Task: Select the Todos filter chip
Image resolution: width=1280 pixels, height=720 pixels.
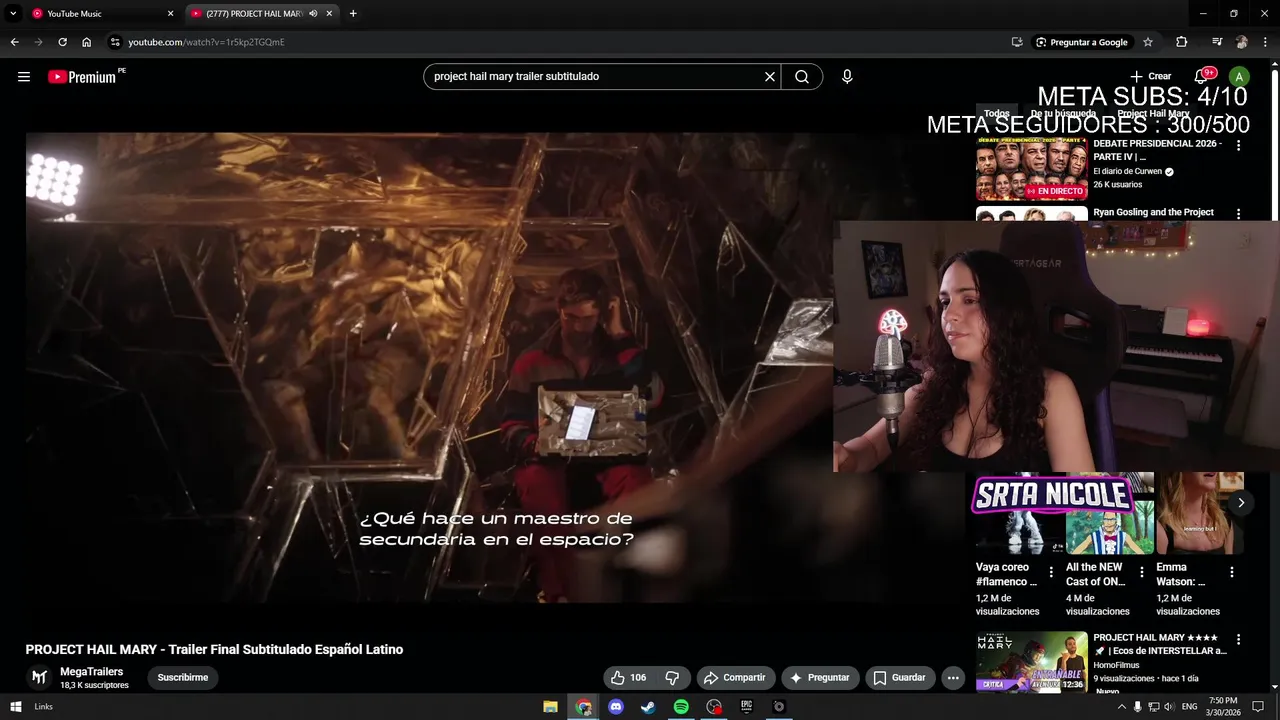Action: pyautogui.click(x=997, y=114)
